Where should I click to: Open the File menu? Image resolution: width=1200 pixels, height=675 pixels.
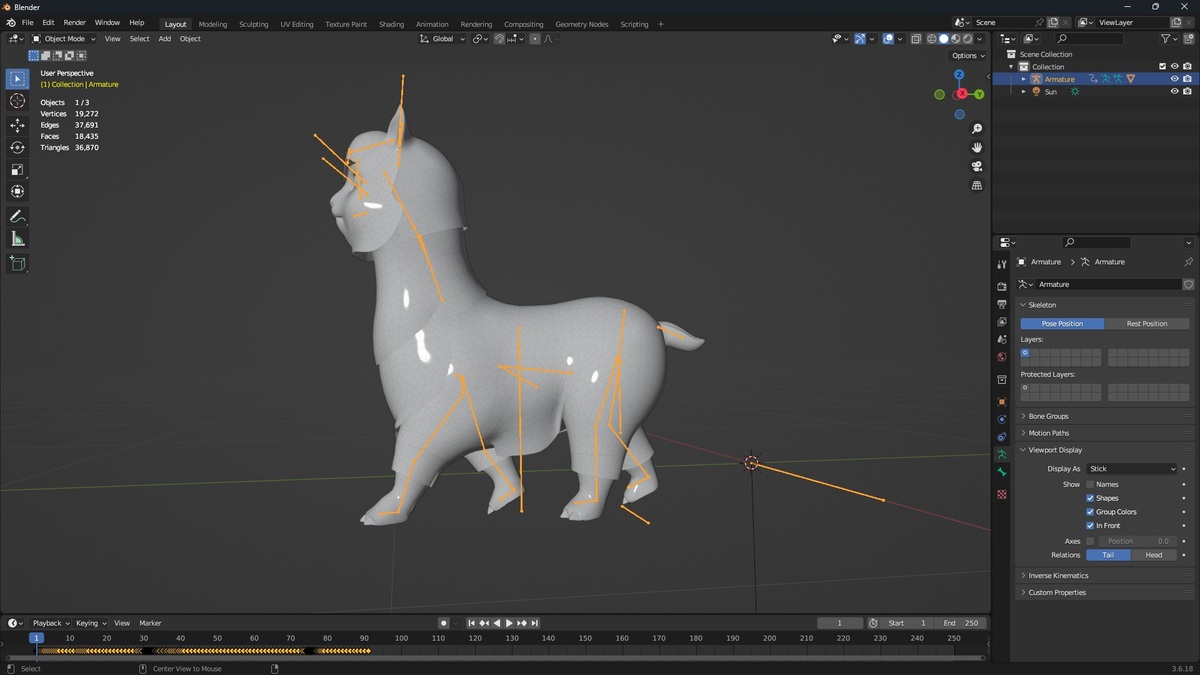[x=28, y=23]
